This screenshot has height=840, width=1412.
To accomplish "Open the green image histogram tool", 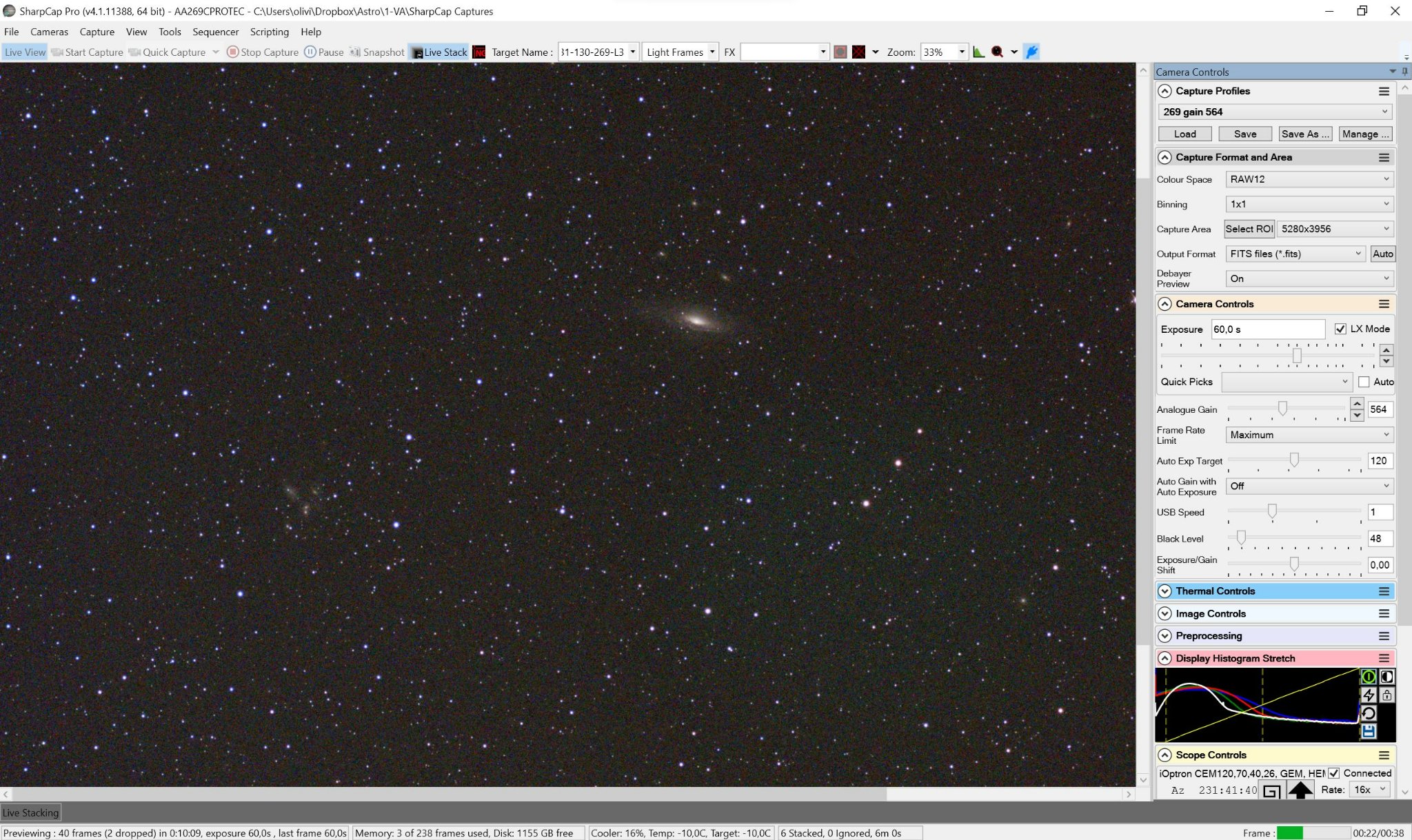I will 978,52.
